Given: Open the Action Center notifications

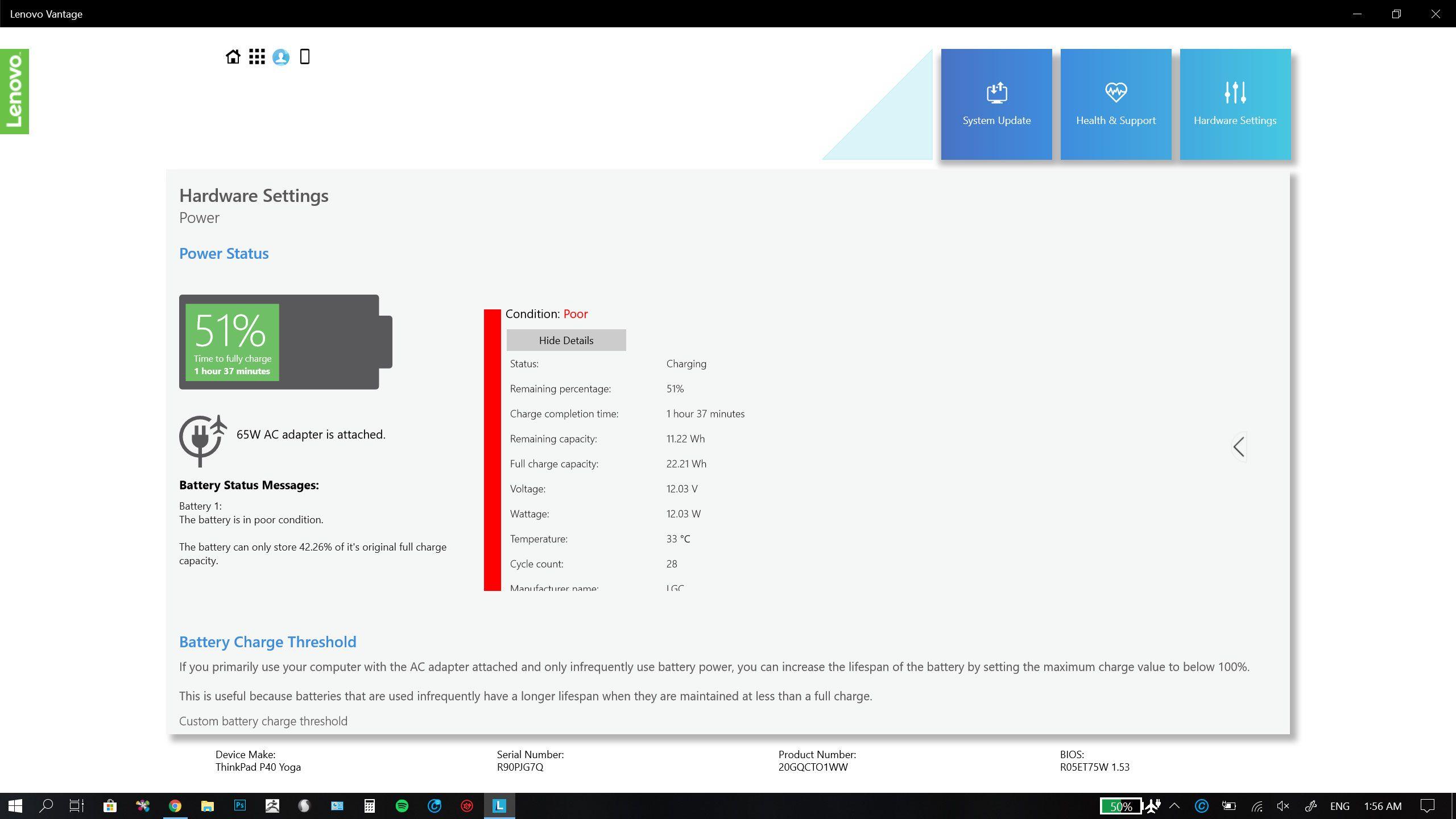Looking at the screenshot, I should tap(1428, 806).
